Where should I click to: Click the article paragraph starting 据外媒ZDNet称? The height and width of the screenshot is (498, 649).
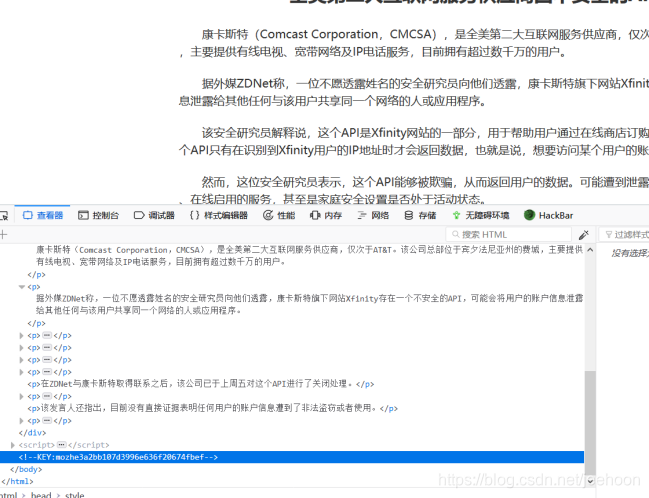pyautogui.click(x=414, y=92)
